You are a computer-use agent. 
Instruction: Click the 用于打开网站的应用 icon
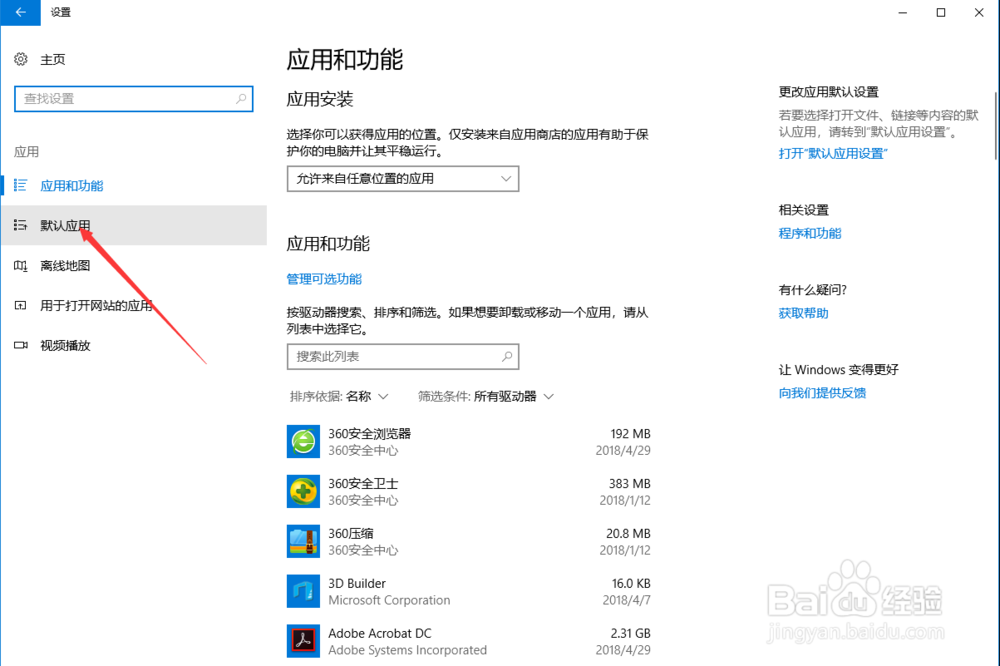(20, 306)
